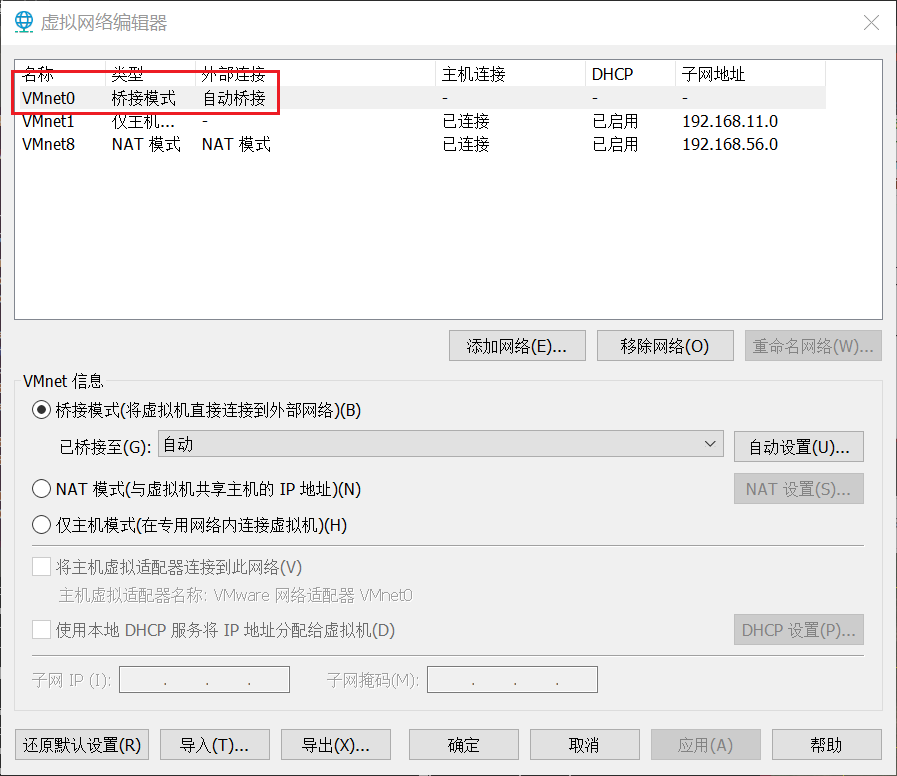Click the 子网掩码 input field
Image resolution: width=897 pixels, height=776 pixels.
(513, 679)
